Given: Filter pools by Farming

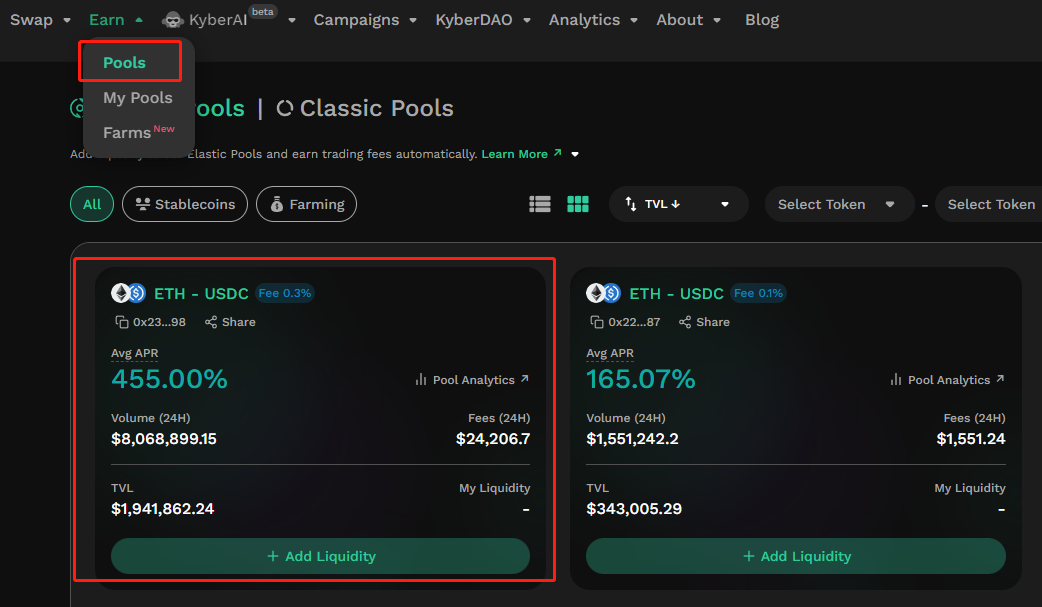Looking at the screenshot, I should click(306, 204).
